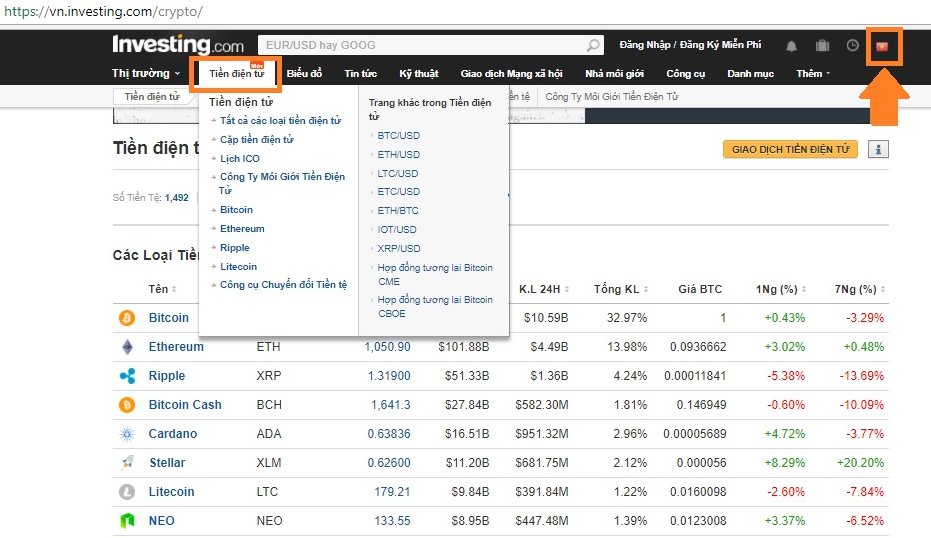Click the clock icon in header
This screenshot has height=538, width=931.
[x=852, y=46]
